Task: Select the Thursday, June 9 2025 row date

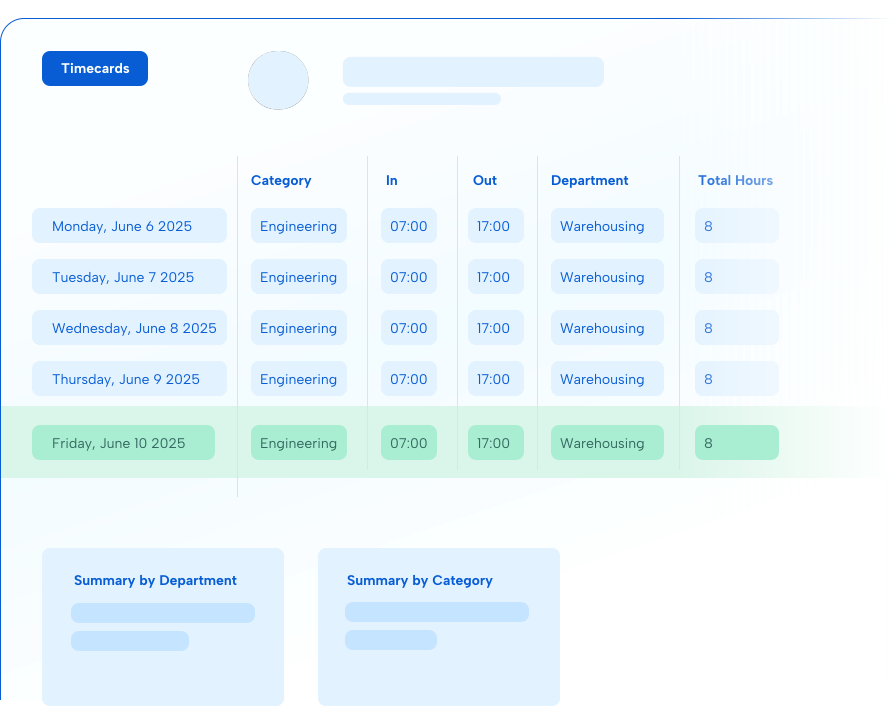Action: (x=129, y=379)
